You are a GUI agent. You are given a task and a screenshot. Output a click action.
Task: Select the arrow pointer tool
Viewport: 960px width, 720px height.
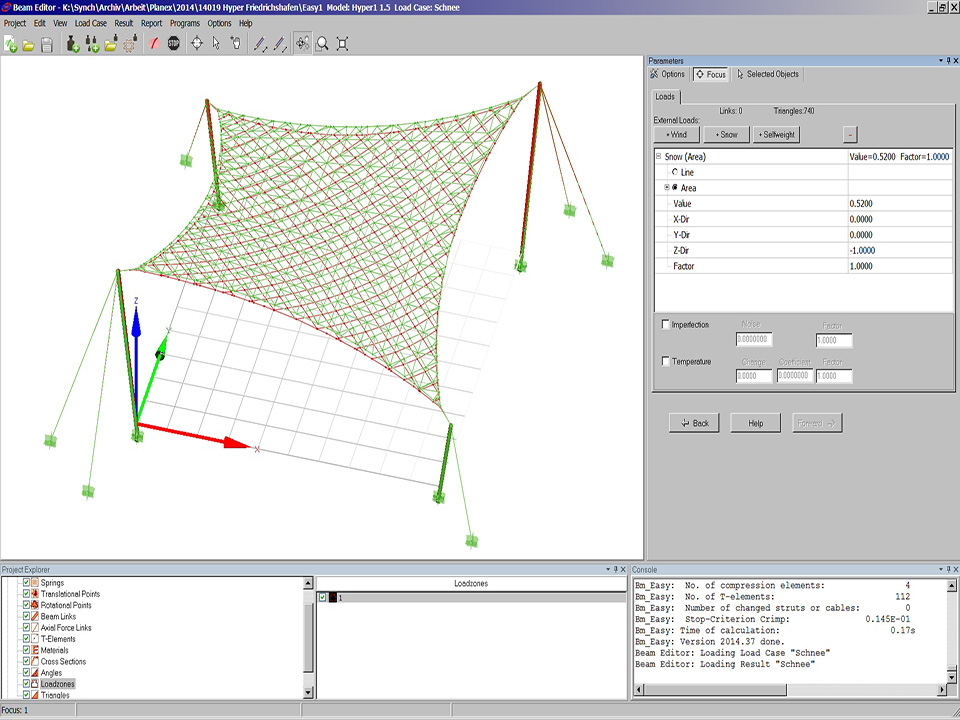(x=216, y=43)
